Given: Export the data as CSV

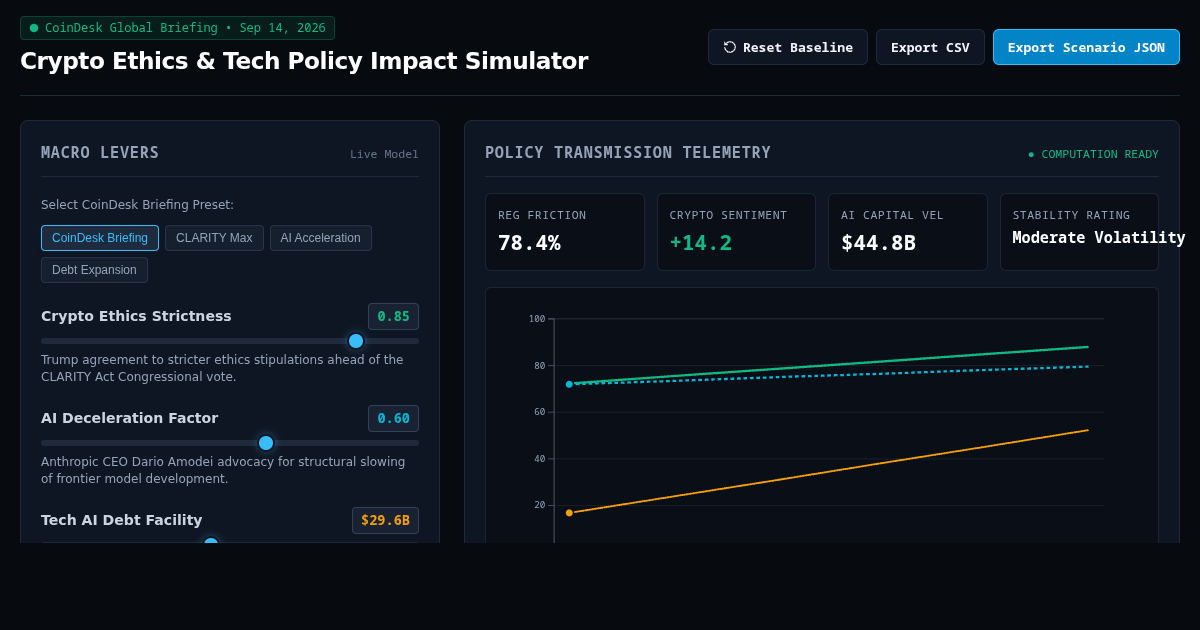Looking at the screenshot, I should [x=930, y=47].
